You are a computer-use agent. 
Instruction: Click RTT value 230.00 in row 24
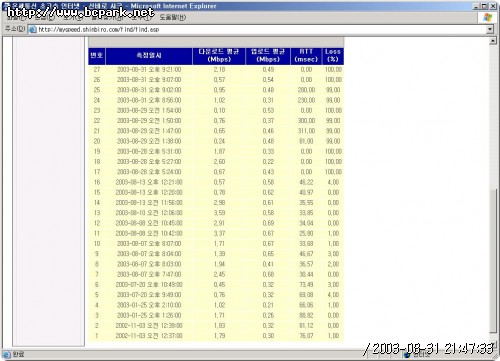point(306,100)
